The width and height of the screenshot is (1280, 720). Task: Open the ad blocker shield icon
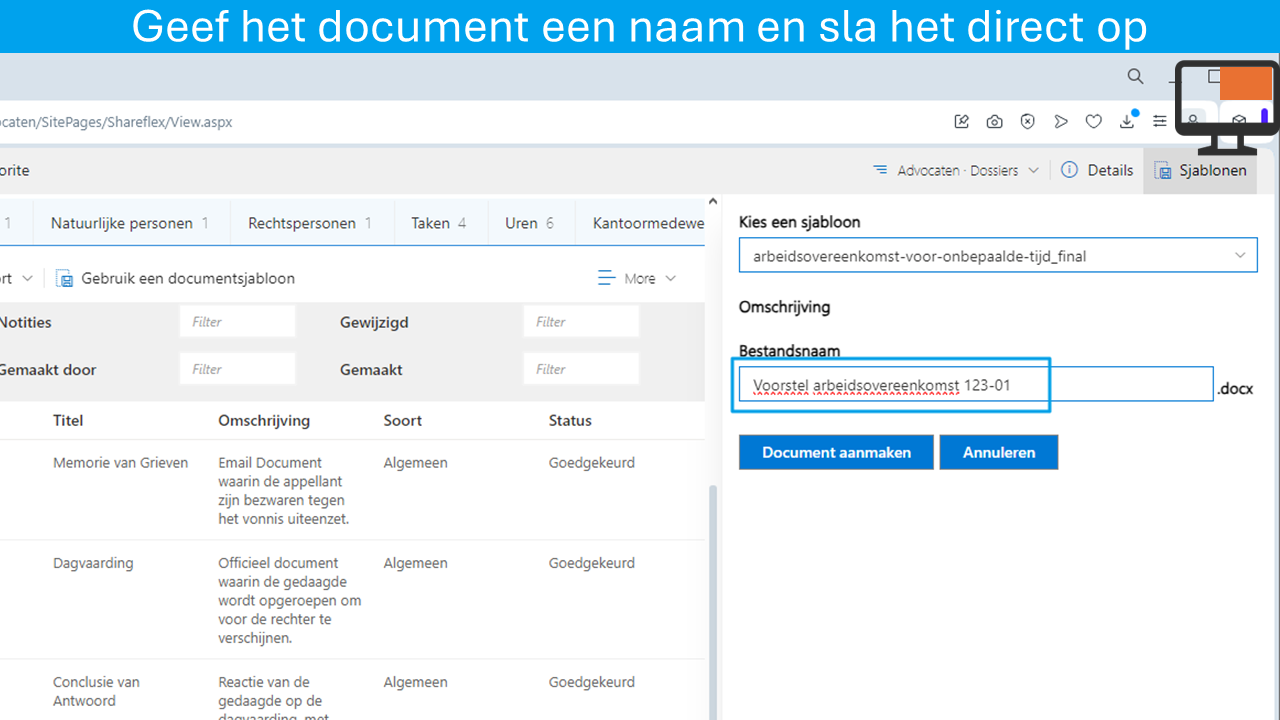pyautogui.click(x=1028, y=121)
